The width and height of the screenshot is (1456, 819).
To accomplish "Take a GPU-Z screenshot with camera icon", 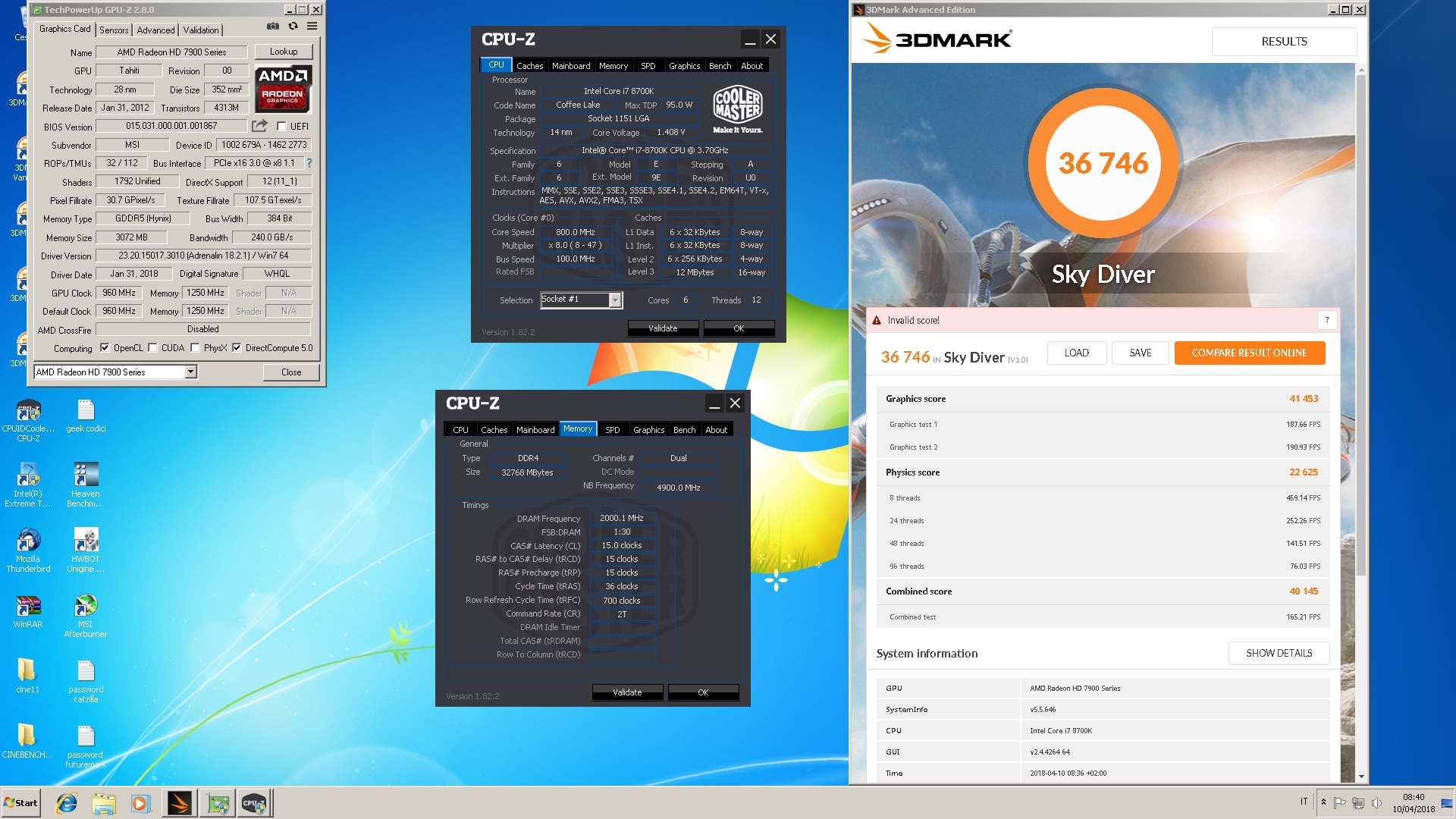I will tap(273, 27).
